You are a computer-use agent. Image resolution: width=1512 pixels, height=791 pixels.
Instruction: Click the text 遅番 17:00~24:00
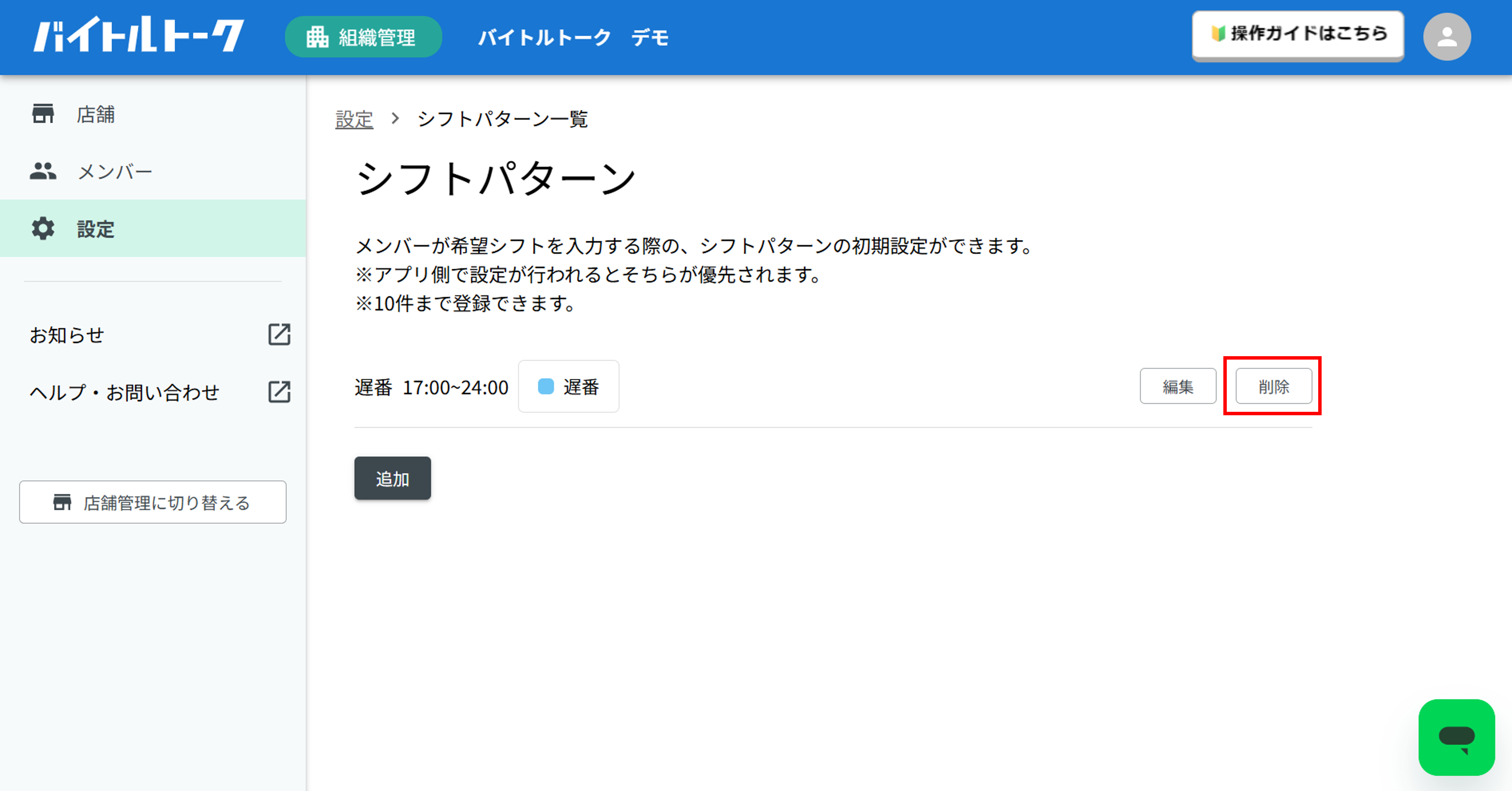(432, 387)
